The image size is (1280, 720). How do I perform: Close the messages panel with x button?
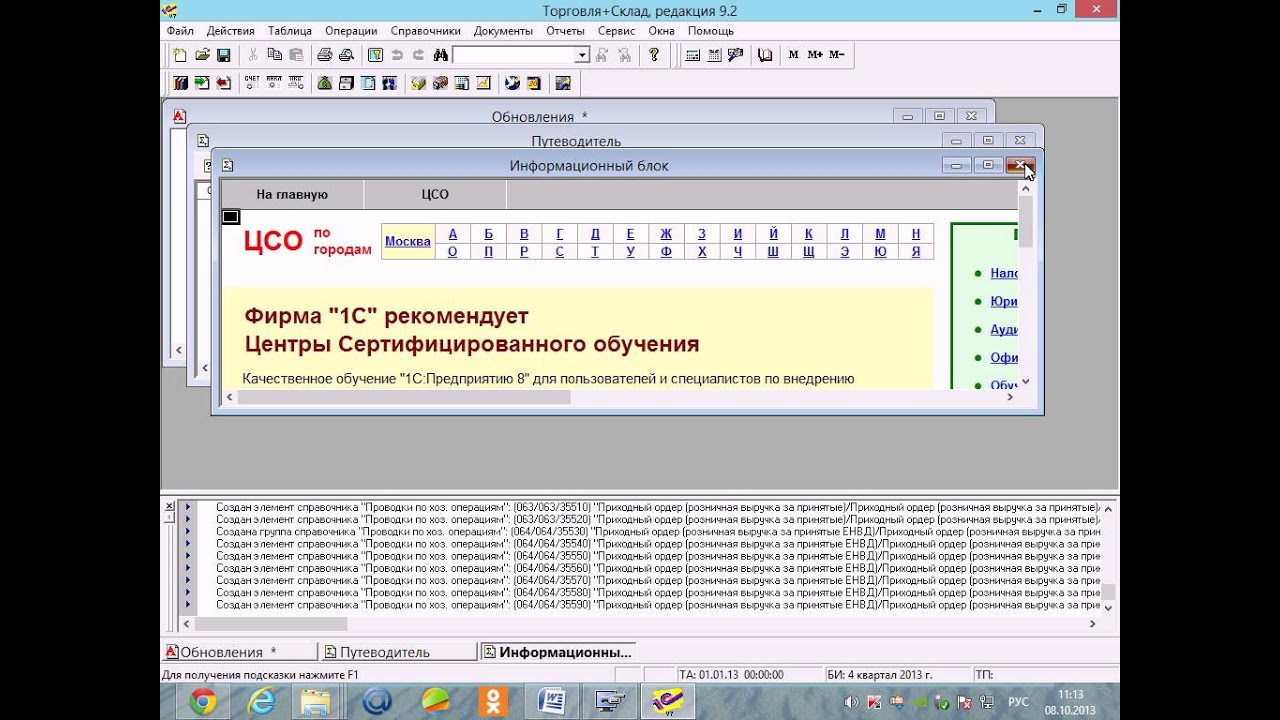(x=169, y=506)
